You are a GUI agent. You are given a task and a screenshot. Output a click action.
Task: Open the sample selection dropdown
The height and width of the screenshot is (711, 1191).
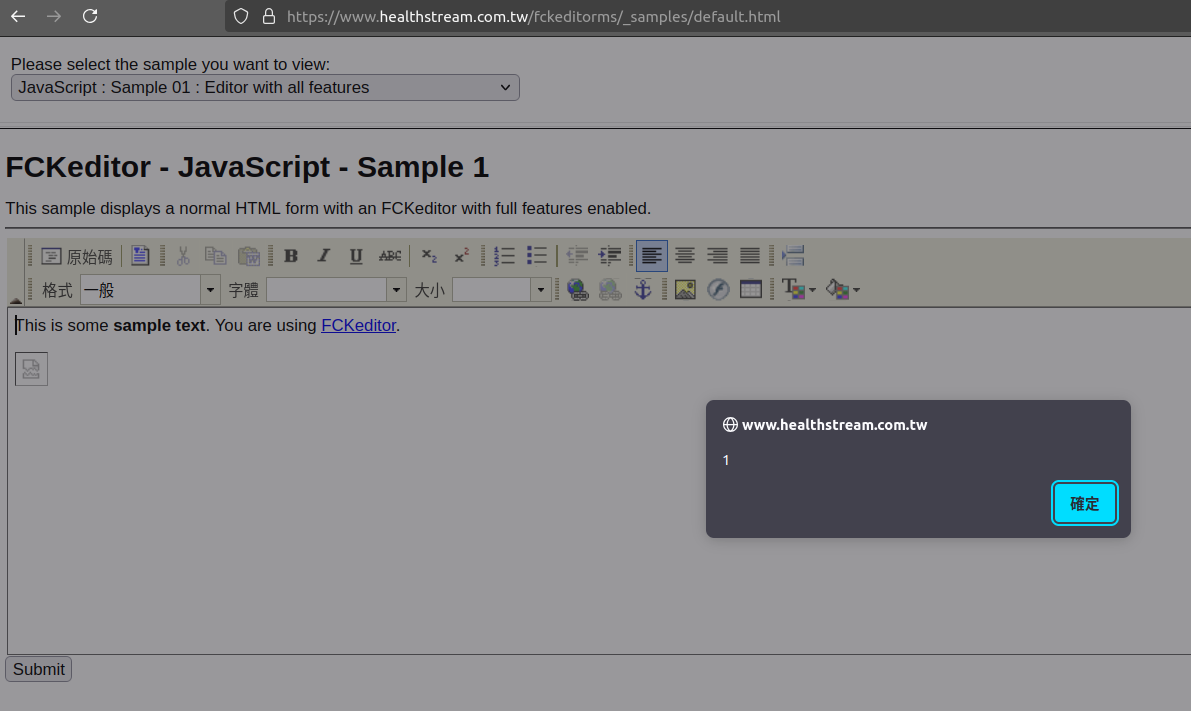coord(265,87)
